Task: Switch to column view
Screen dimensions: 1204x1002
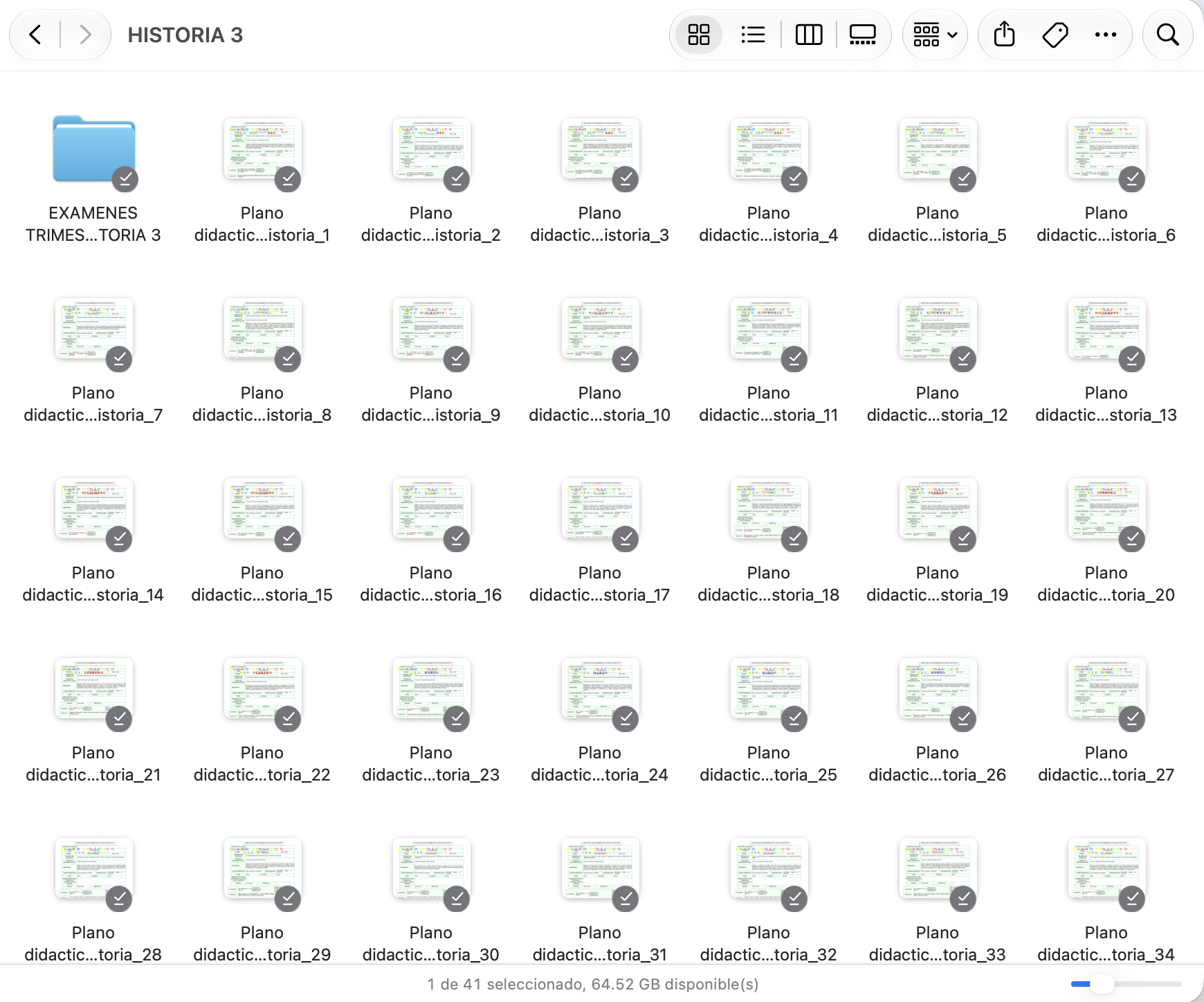Action: click(x=808, y=35)
